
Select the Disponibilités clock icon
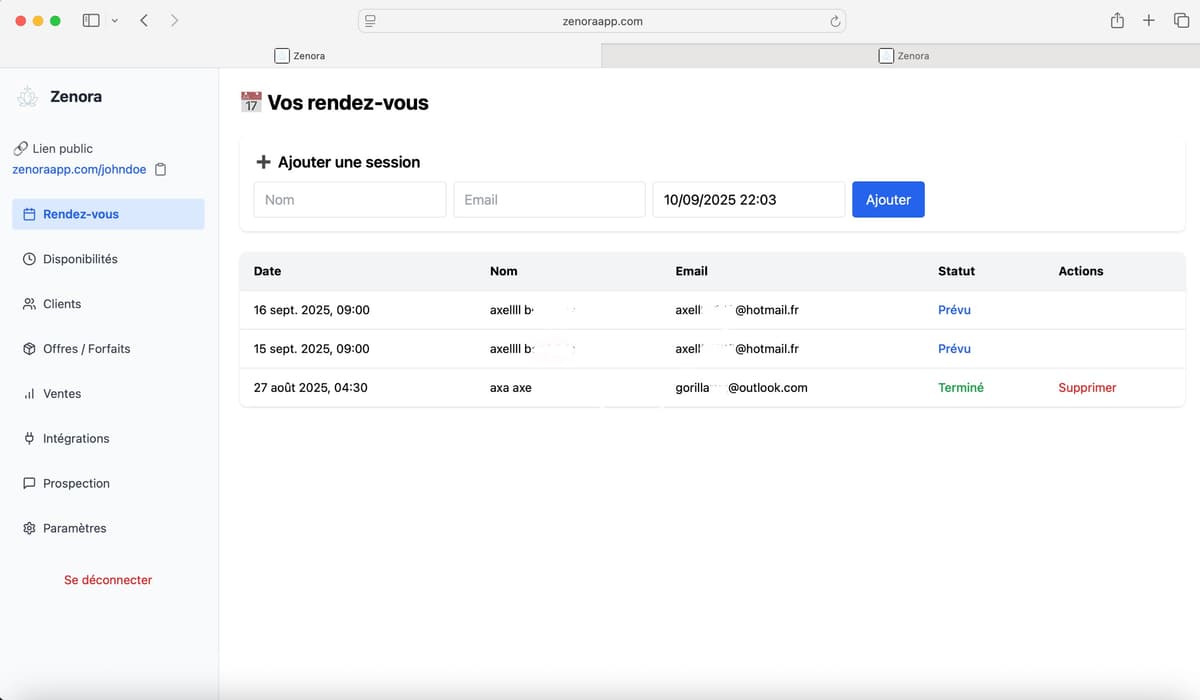coord(29,258)
